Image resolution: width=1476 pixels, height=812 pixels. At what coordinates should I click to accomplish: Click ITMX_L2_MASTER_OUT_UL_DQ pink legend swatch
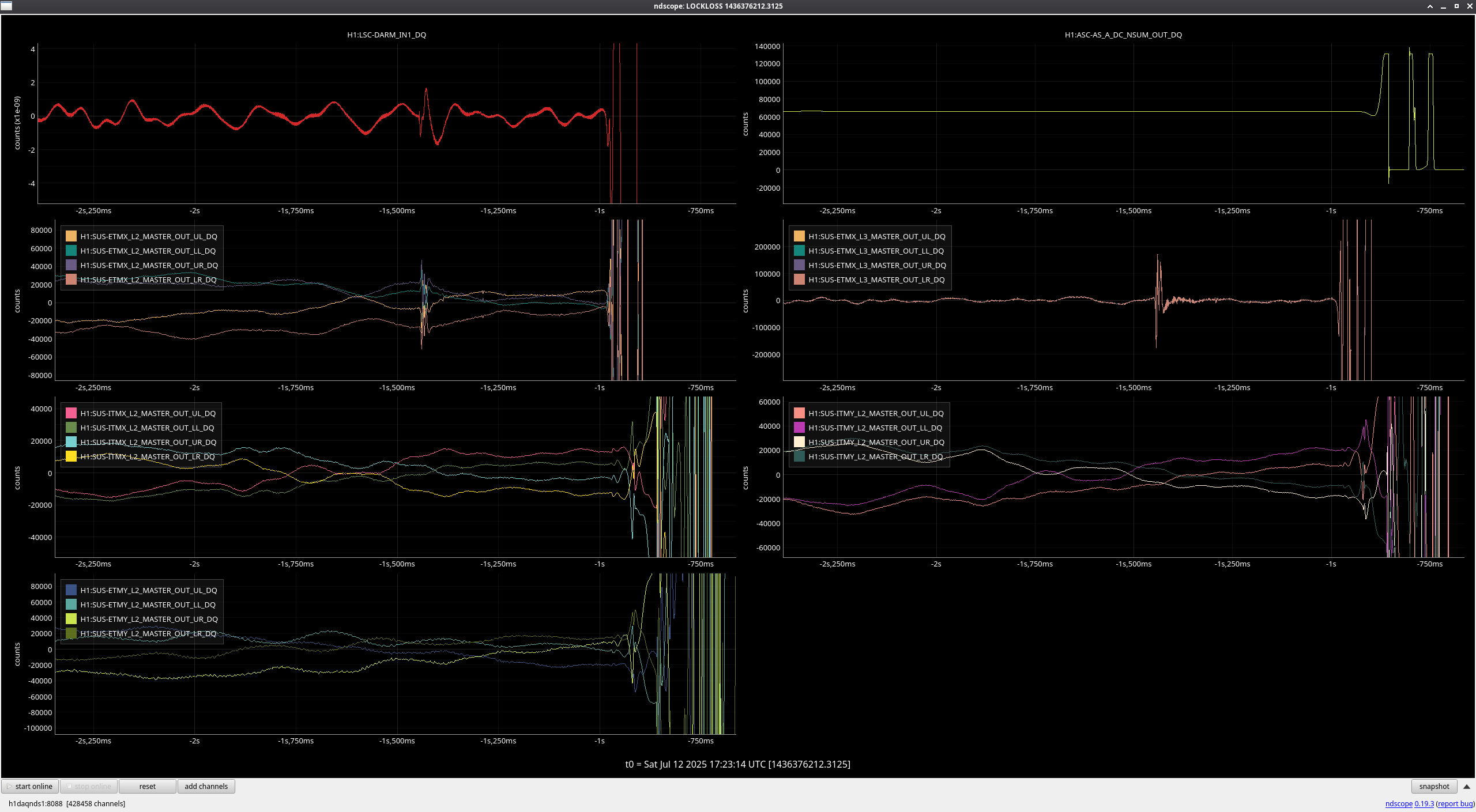coord(71,413)
